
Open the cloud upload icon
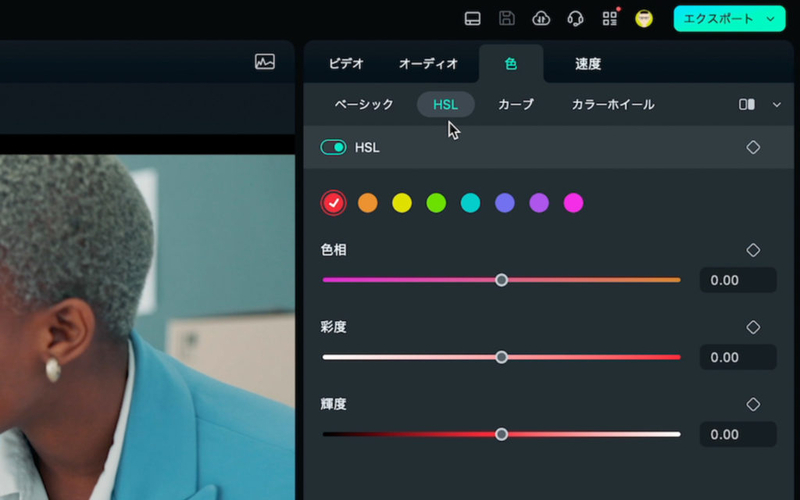541,19
